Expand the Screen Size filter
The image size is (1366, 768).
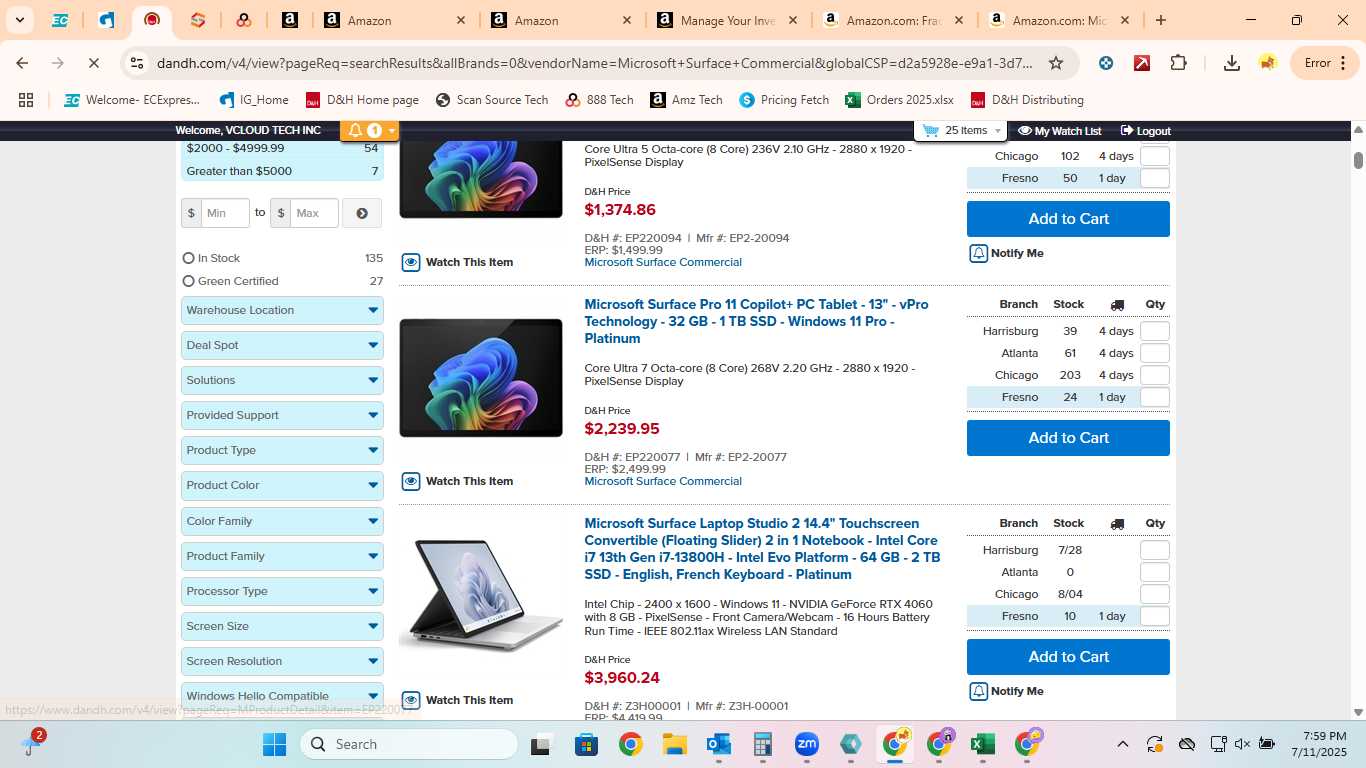(282, 626)
